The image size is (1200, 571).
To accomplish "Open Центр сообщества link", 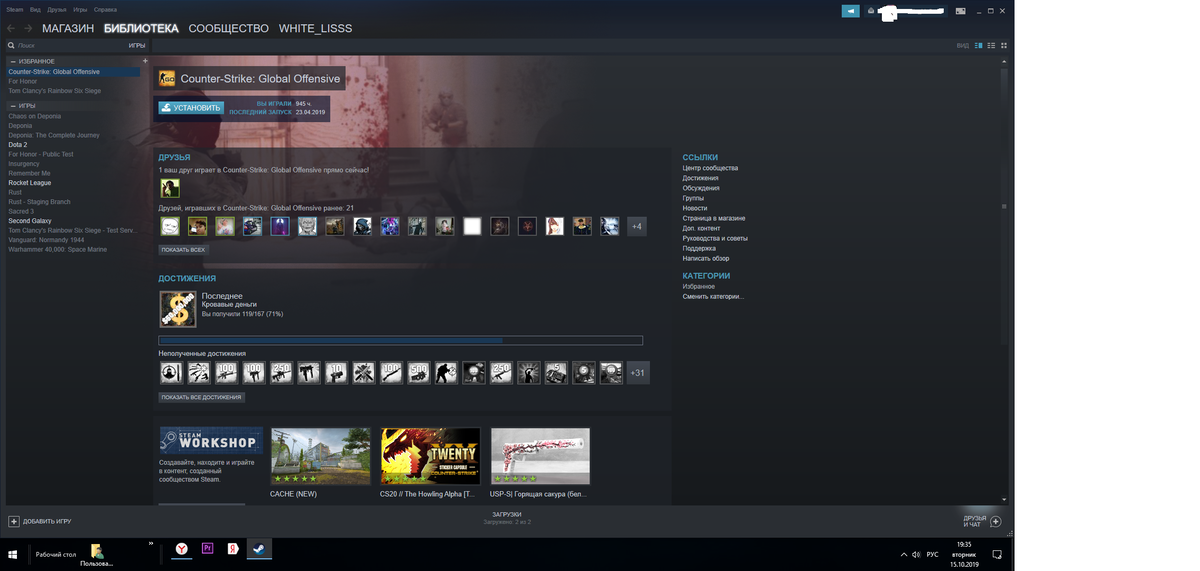I will (710, 168).
